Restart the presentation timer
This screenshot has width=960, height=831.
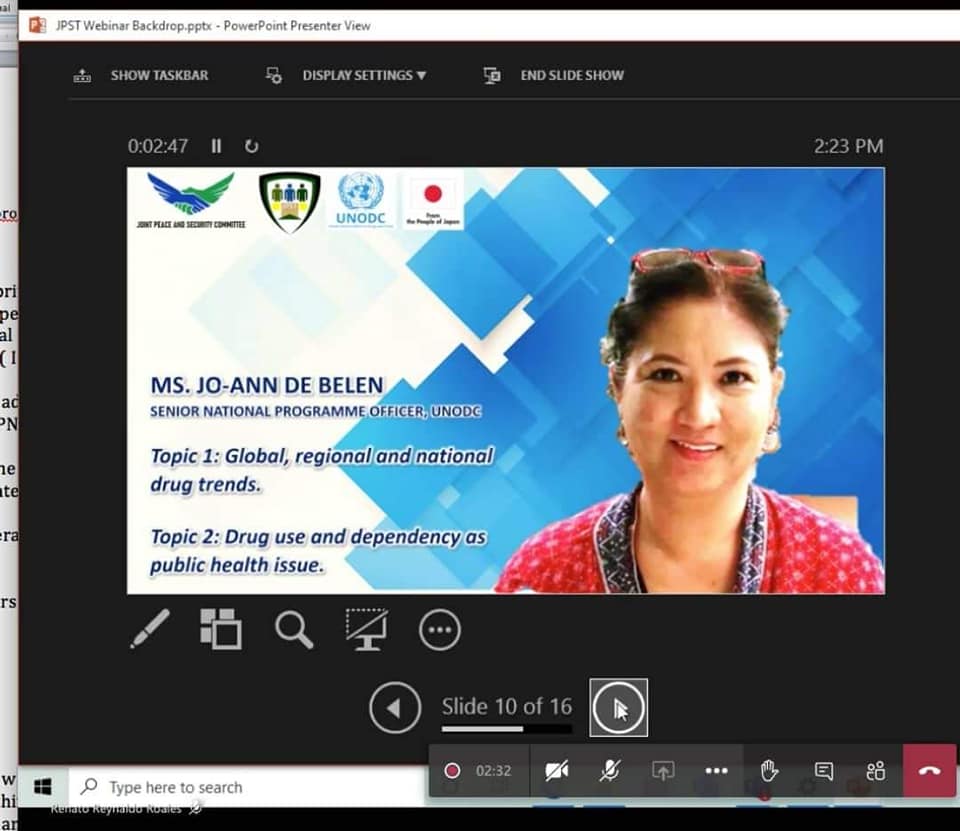click(251, 146)
